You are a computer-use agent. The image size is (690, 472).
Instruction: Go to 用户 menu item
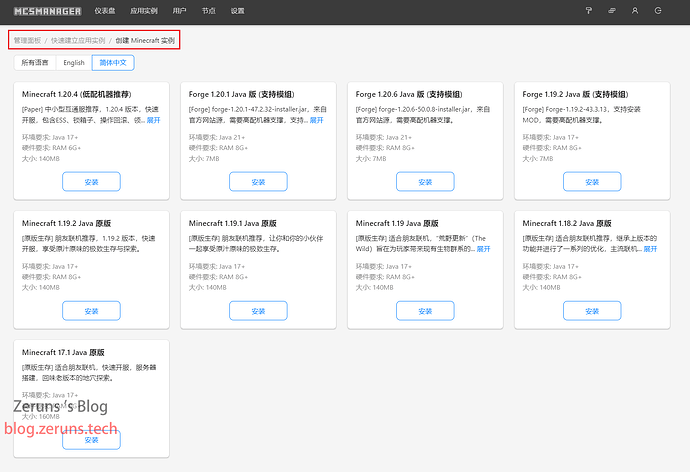point(179,11)
